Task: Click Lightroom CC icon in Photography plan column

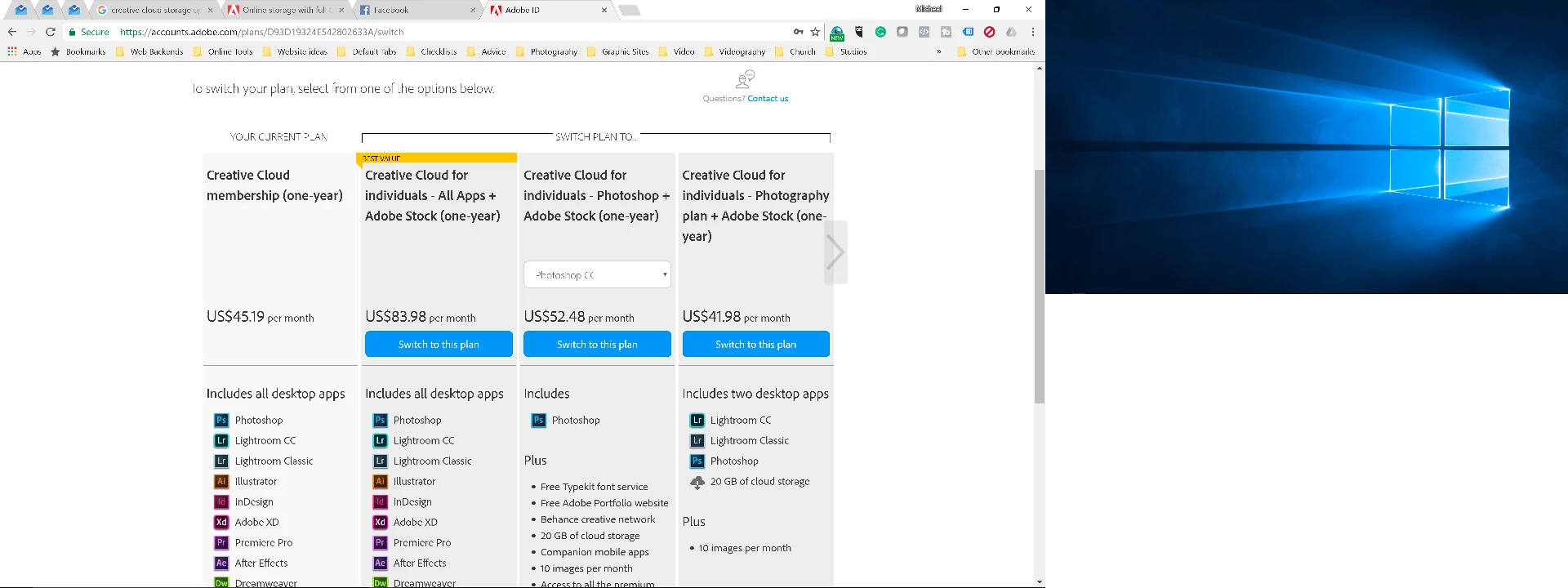Action: point(697,420)
